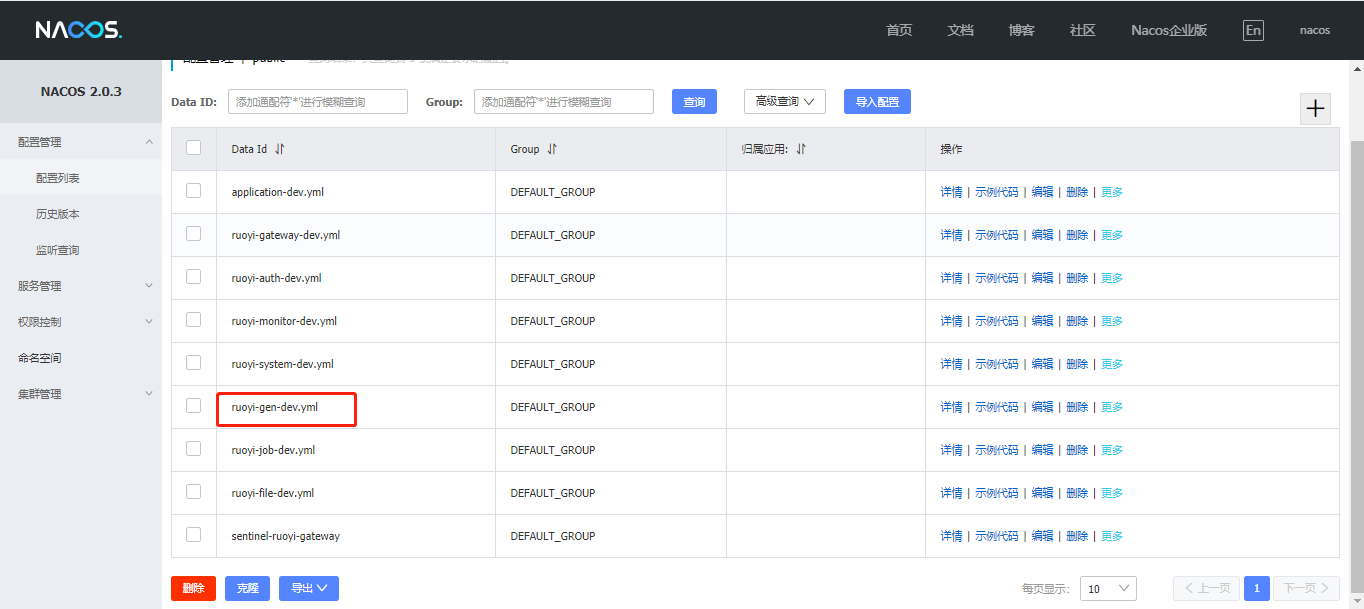Check the ruoyi-job-dev.yml row checkbox
This screenshot has width=1364, height=609.
click(194, 449)
